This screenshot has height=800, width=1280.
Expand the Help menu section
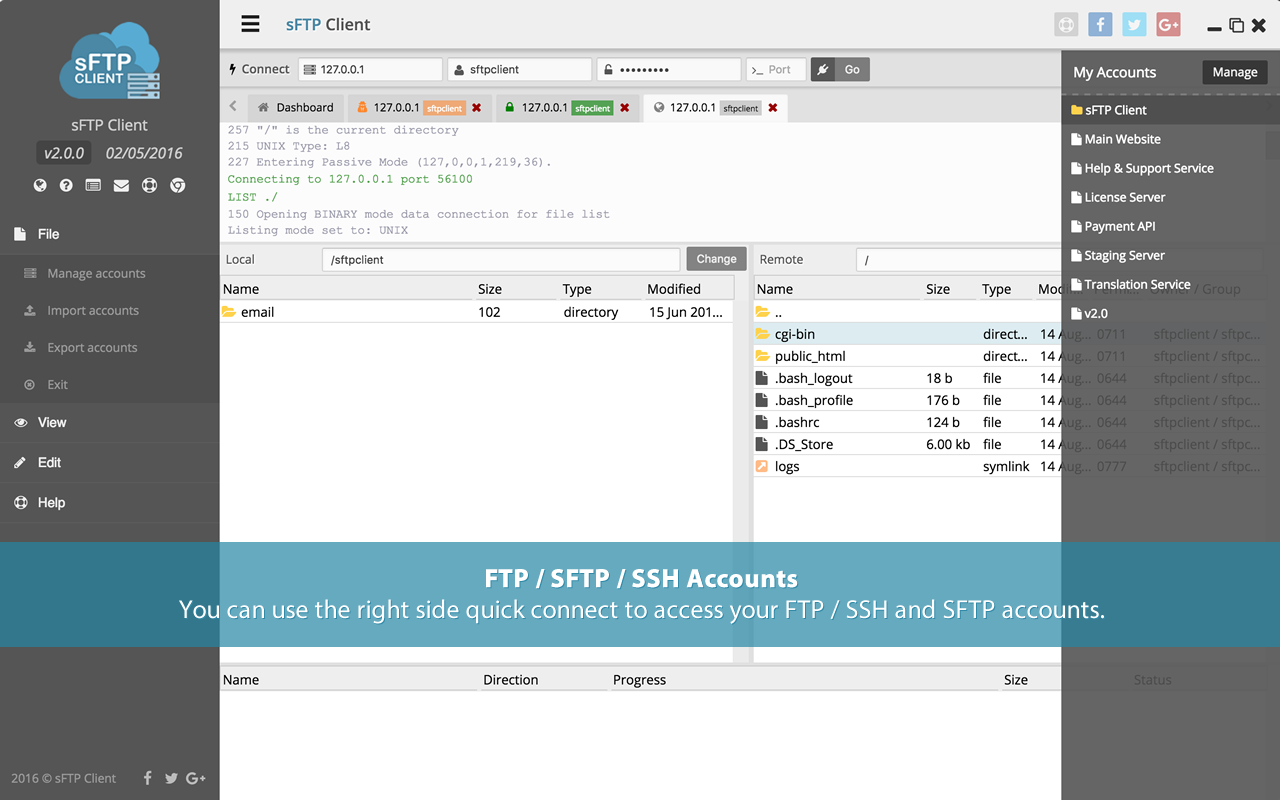click(110, 503)
